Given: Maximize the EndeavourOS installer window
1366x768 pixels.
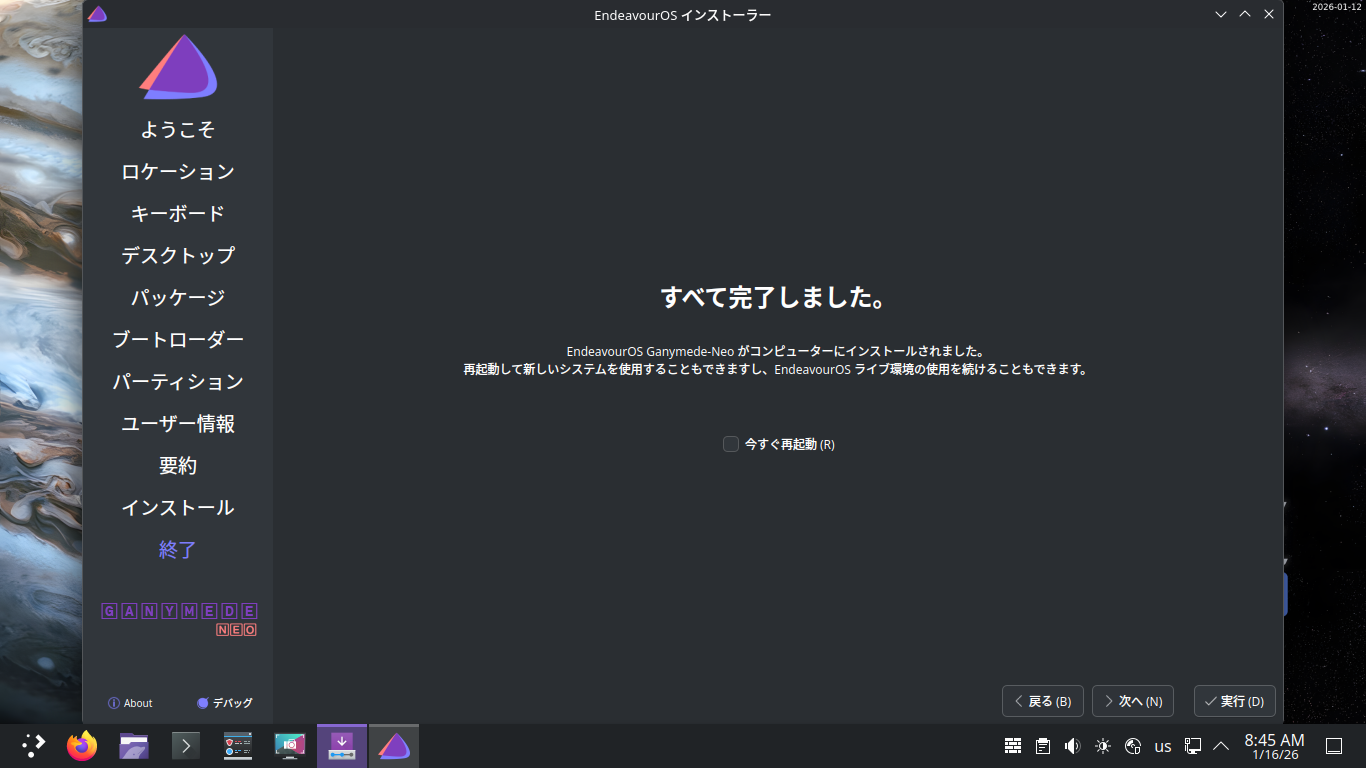Looking at the screenshot, I should 1245,14.
